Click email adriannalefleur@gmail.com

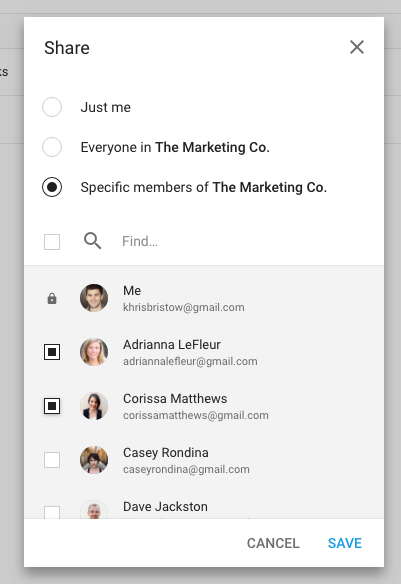click(x=190, y=361)
